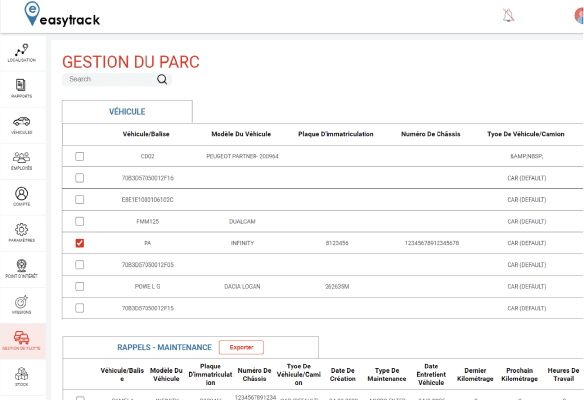Click the Heures De Travail header
Viewport: 584px width, 400px height.
(x=563, y=374)
